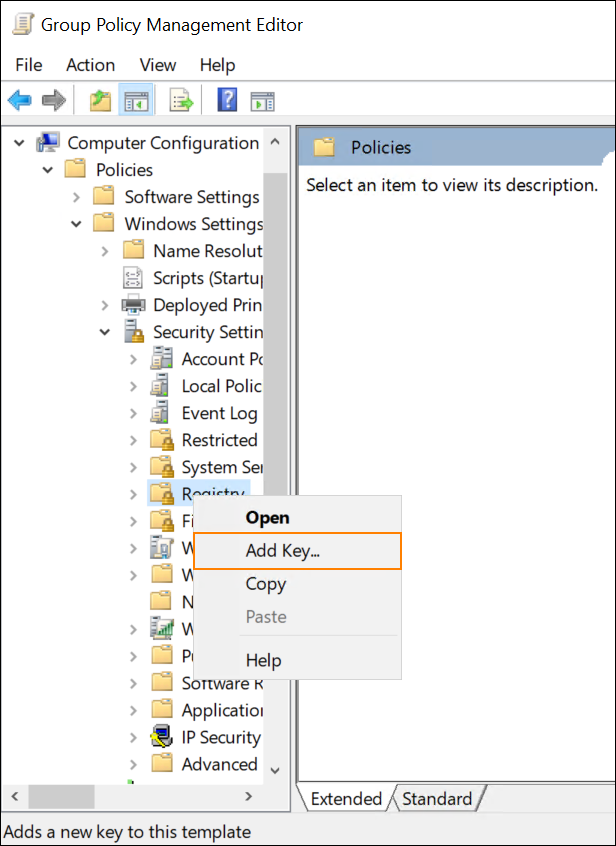Expand the Software Settings node
616x846 pixels.
tap(77, 197)
